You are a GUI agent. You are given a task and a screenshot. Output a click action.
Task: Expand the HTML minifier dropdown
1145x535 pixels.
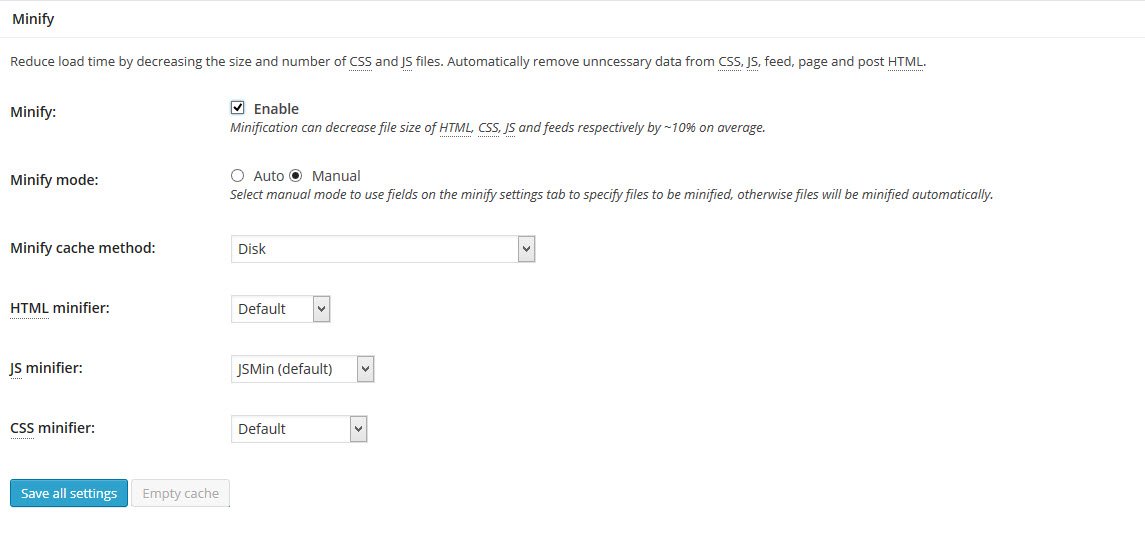(280, 309)
